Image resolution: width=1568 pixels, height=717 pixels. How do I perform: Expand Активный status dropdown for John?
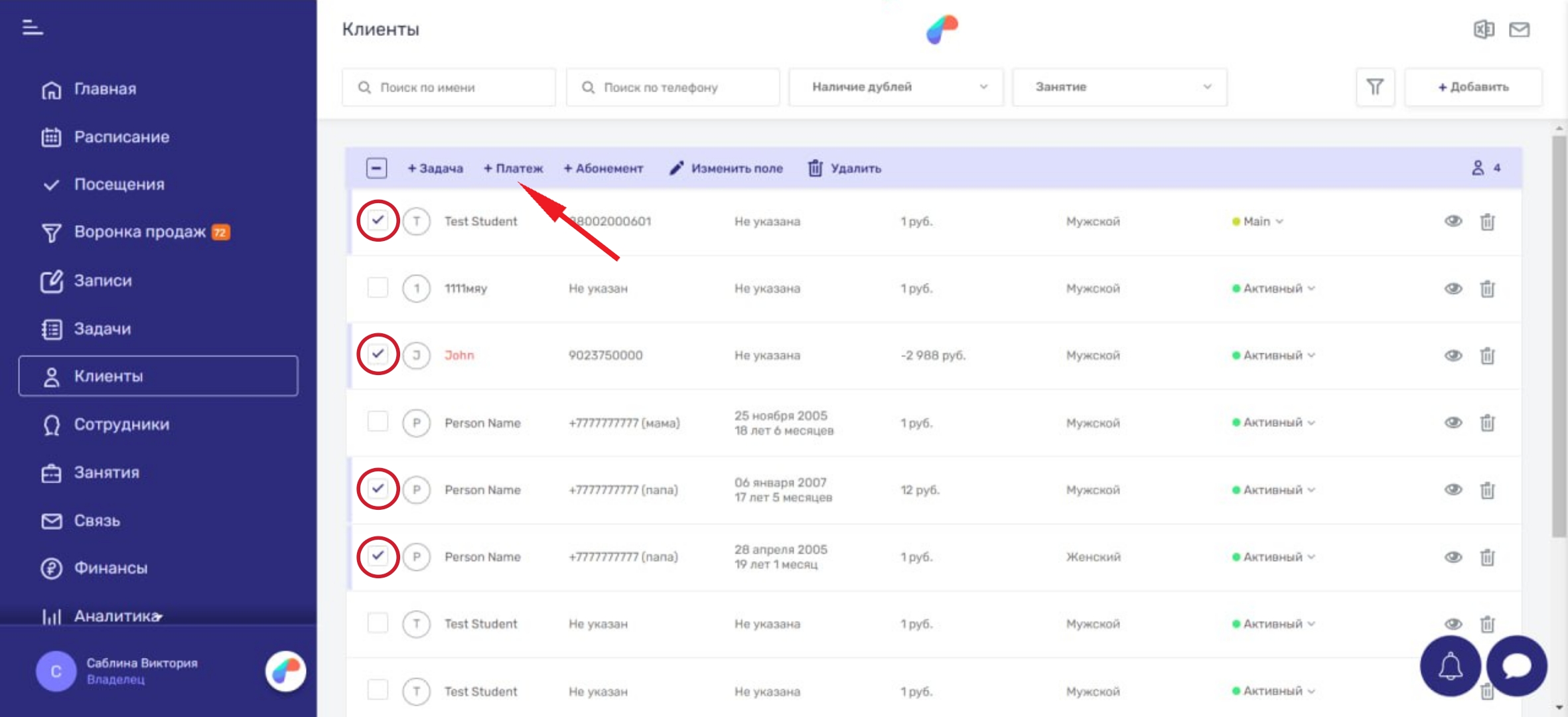coord(1273,355)
